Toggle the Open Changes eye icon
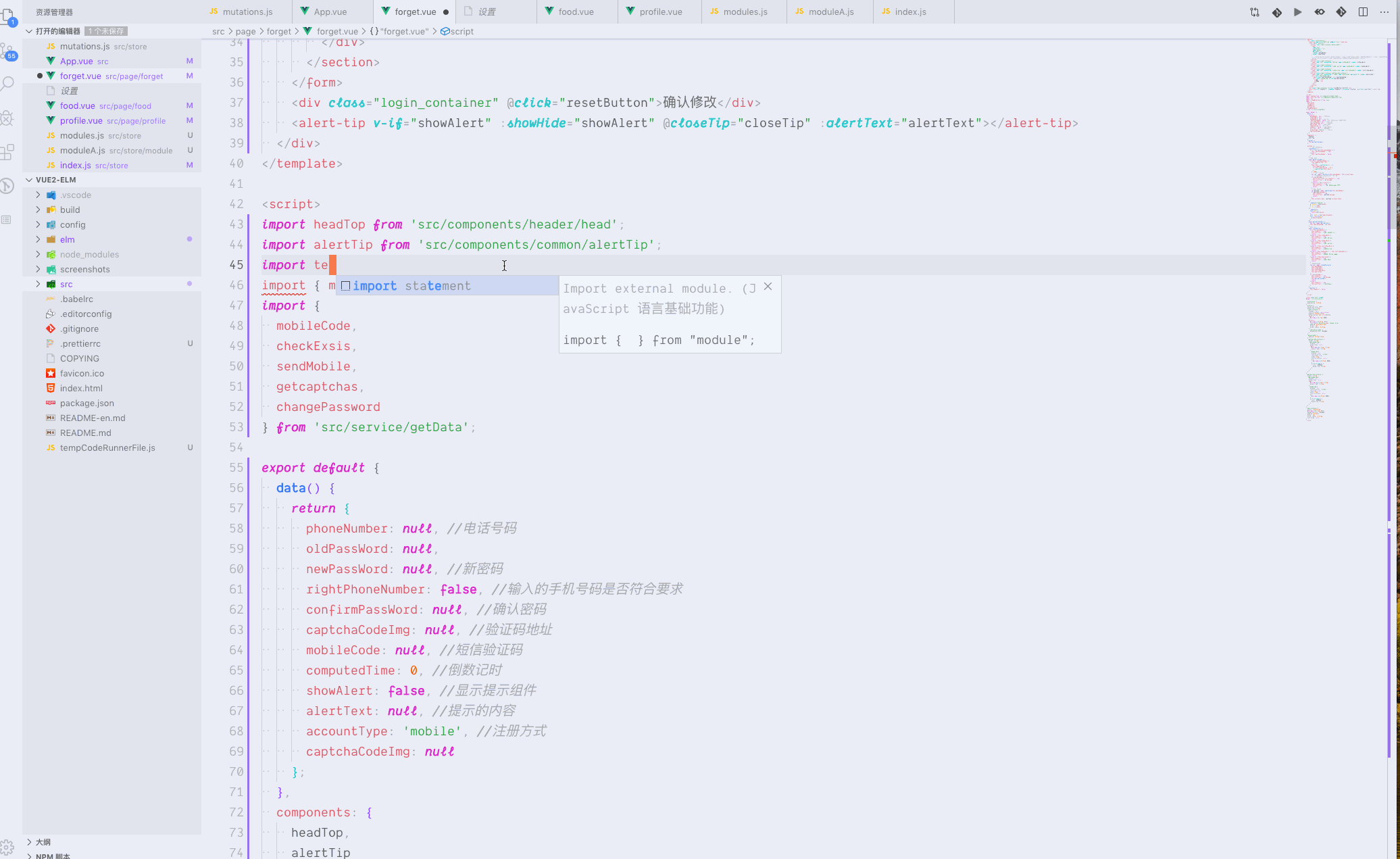This screenshot has height=859, width=1400. click(1319, 12)
